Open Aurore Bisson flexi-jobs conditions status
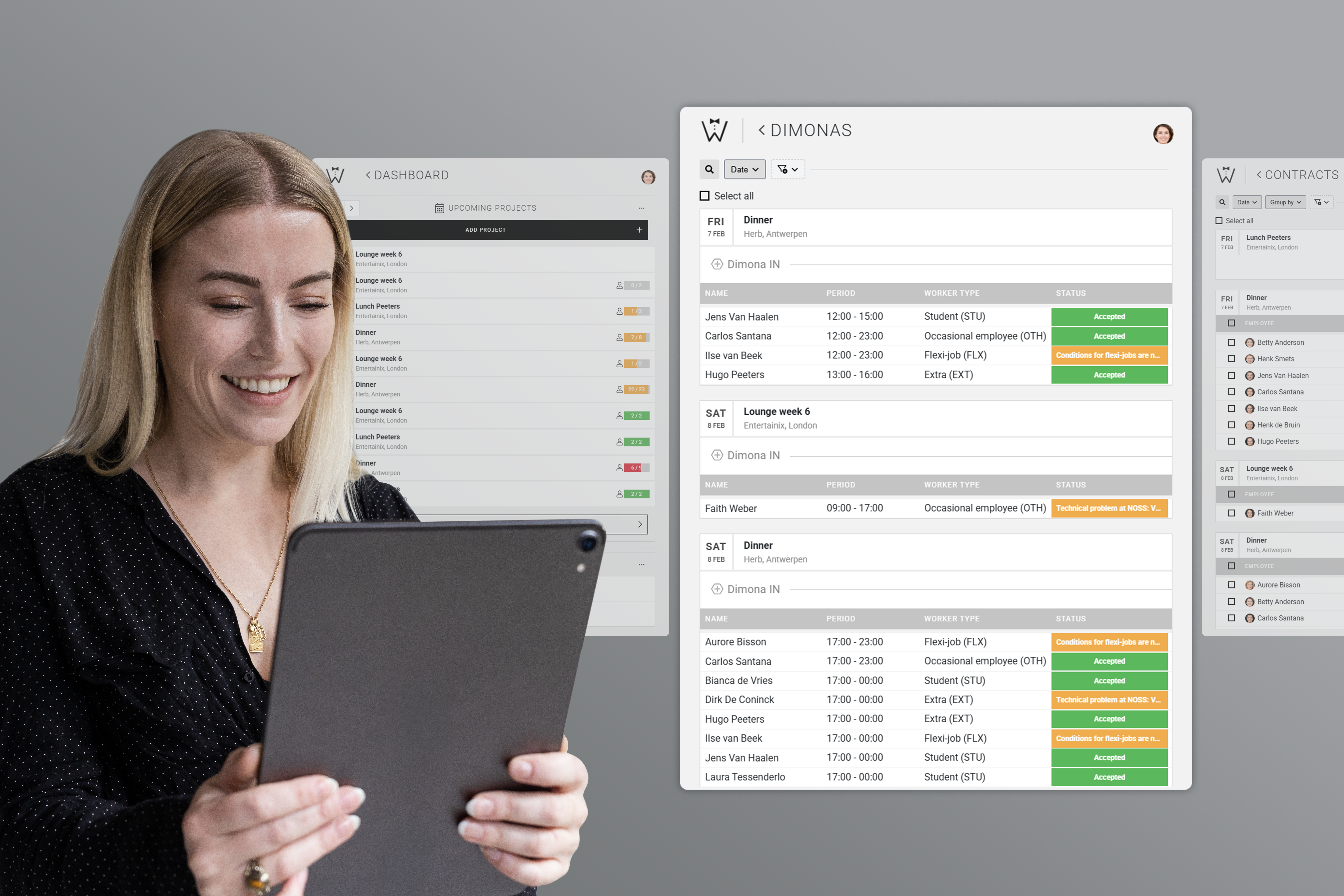The height and width of the screenshot is (896, 1344). pos(1109,642)
